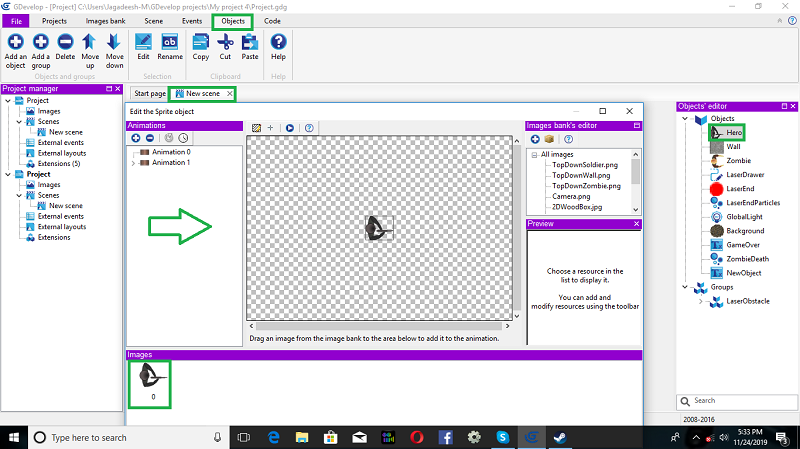Open Steam from taskbar
The width and height of the screenshot is (800, 449).
[x=560, y=438]
